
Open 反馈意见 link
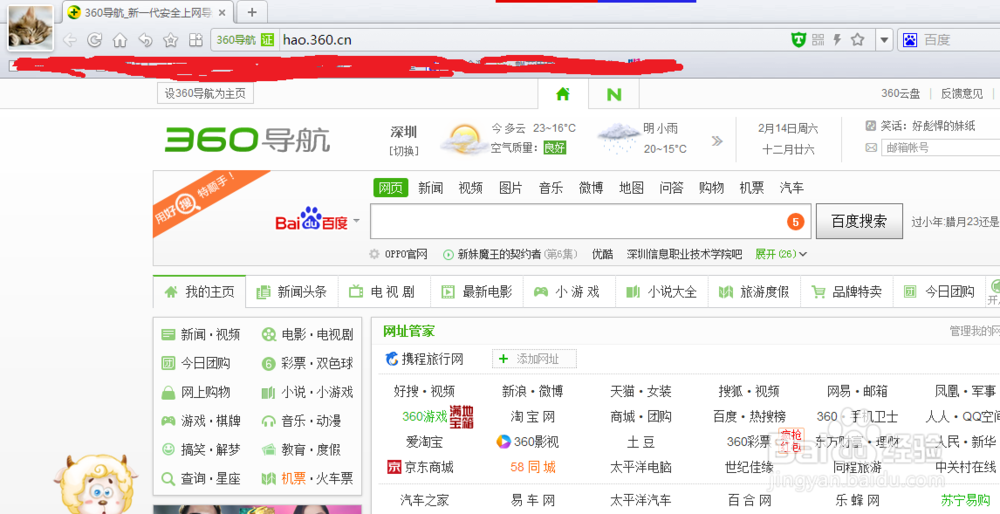pyautogui.click(x=962, y=94)
